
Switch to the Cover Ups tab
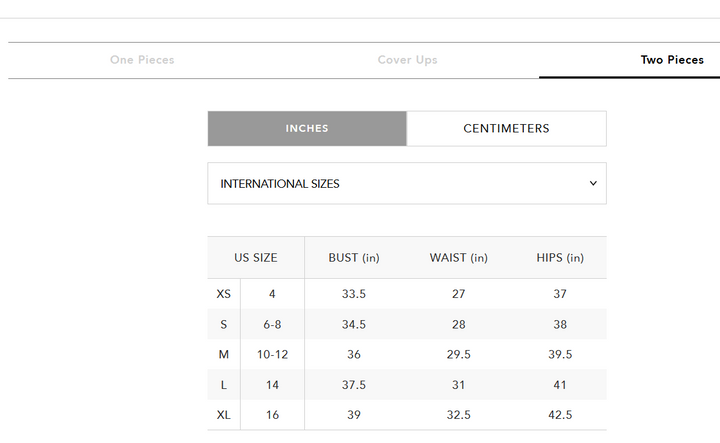407,60
